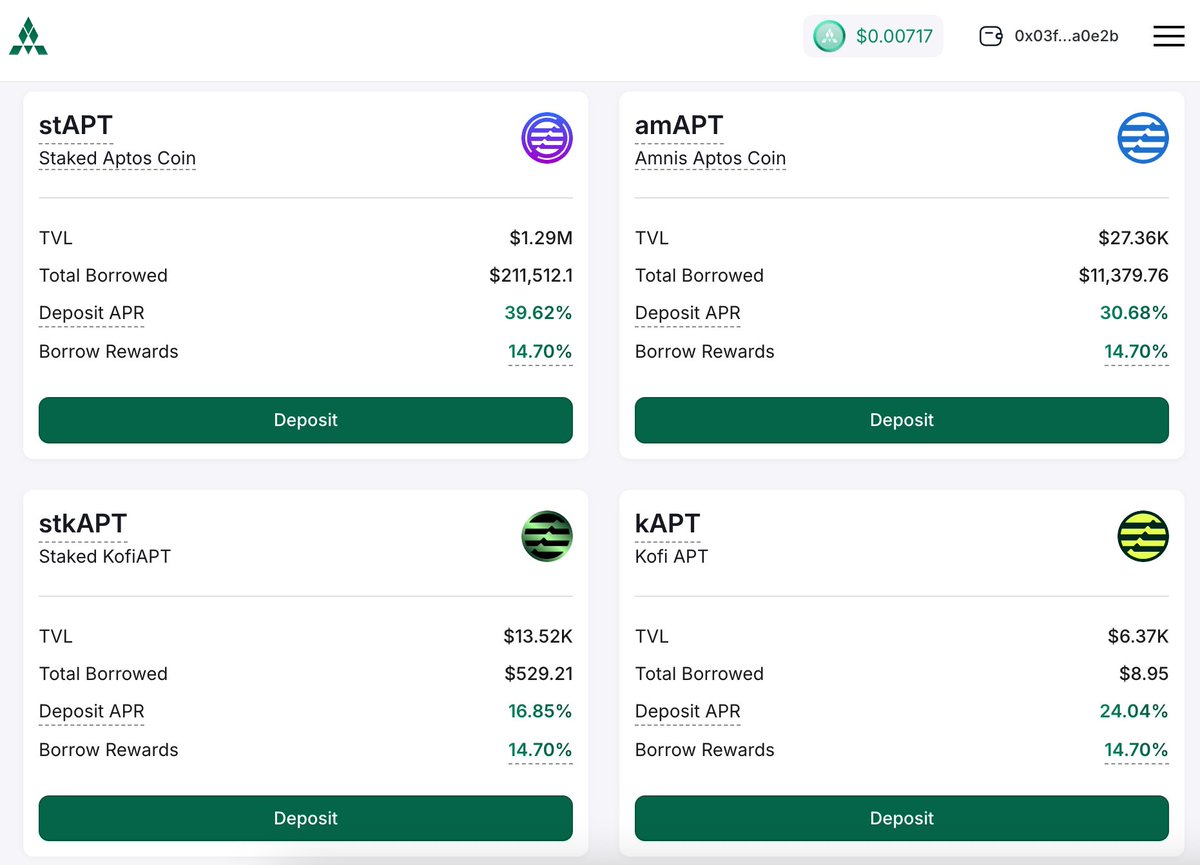Click the stkAPT dark green coin icon
1200x865 pixels.
(x=547, y=536)
